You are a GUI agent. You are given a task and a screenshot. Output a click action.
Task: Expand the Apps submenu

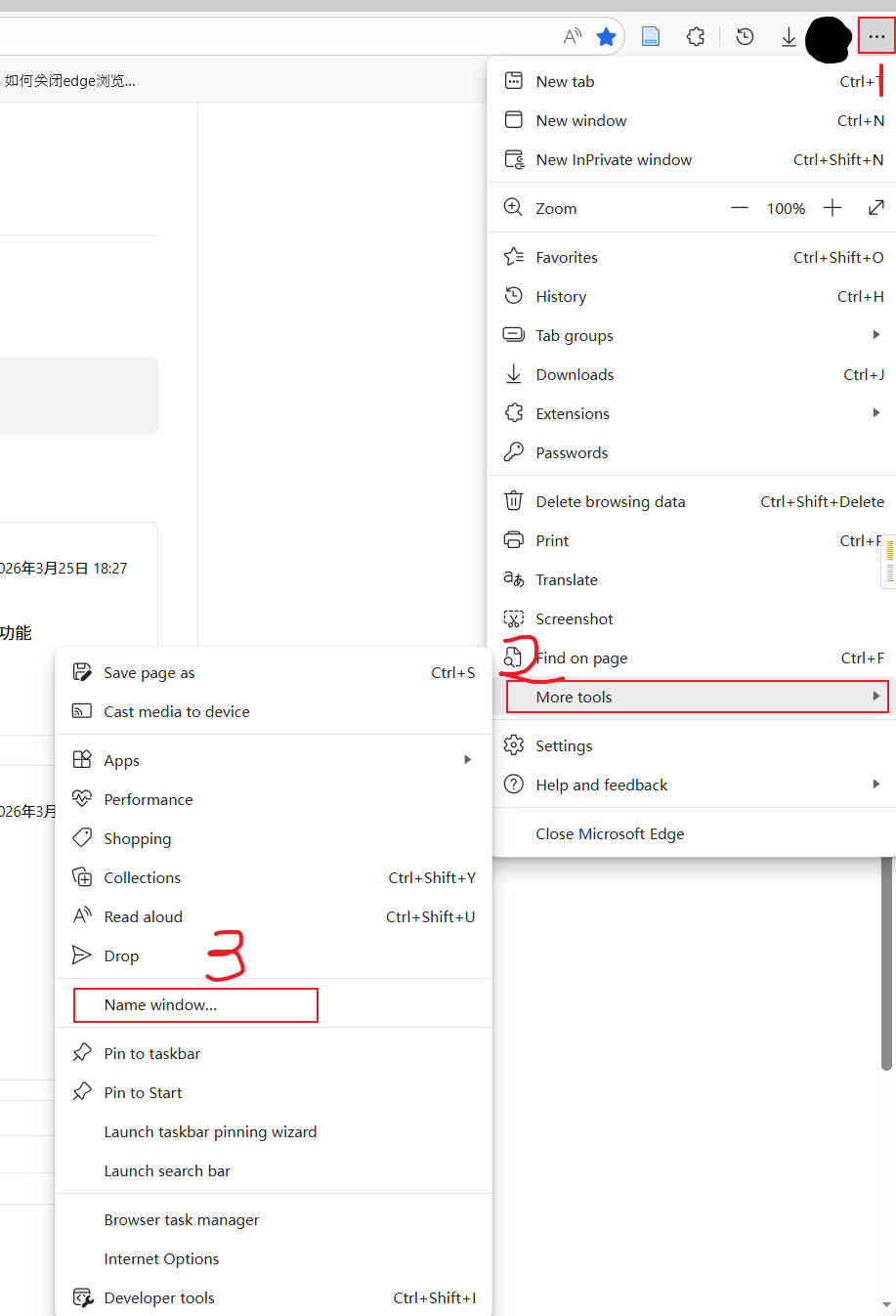[274, 760]
